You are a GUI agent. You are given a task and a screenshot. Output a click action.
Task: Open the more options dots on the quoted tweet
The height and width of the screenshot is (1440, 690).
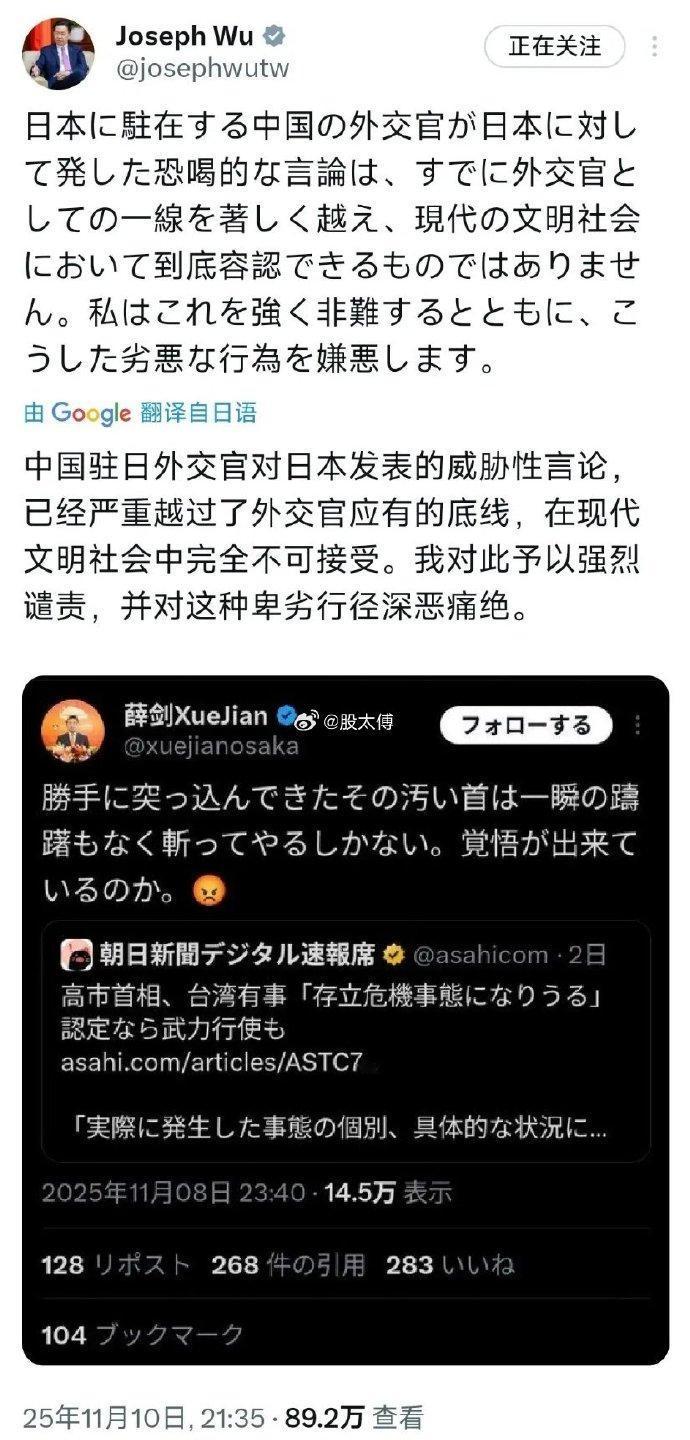pos(639,725)
